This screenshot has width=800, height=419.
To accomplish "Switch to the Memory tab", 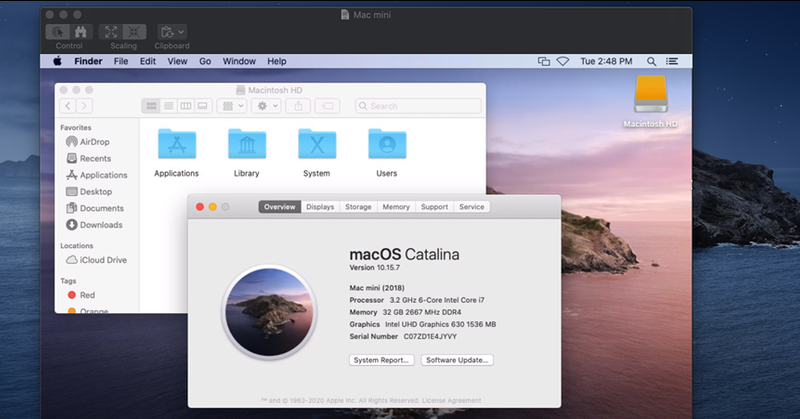I will (x=396, y=207).
